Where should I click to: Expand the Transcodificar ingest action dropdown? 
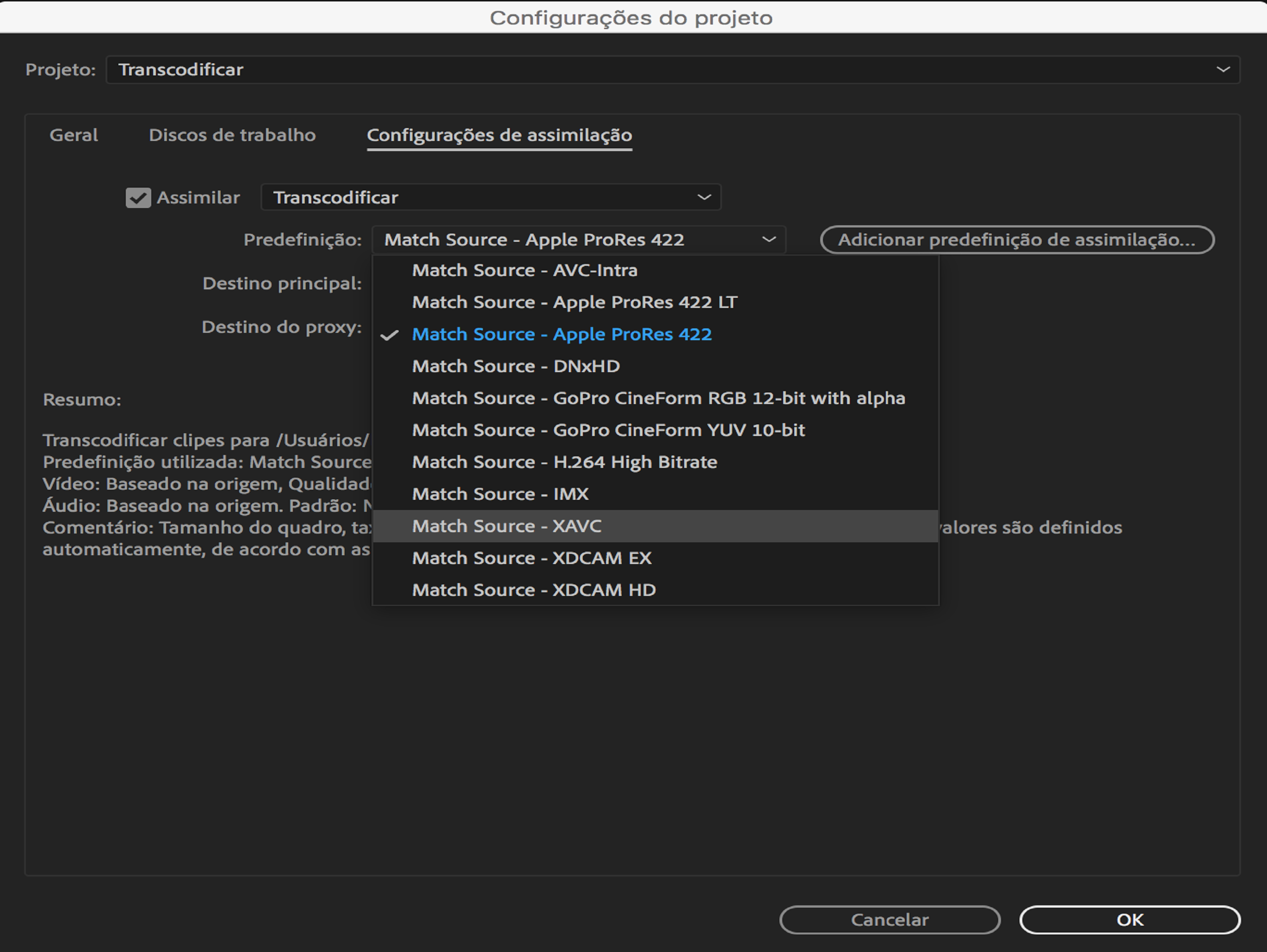click(x=490, y=197)
